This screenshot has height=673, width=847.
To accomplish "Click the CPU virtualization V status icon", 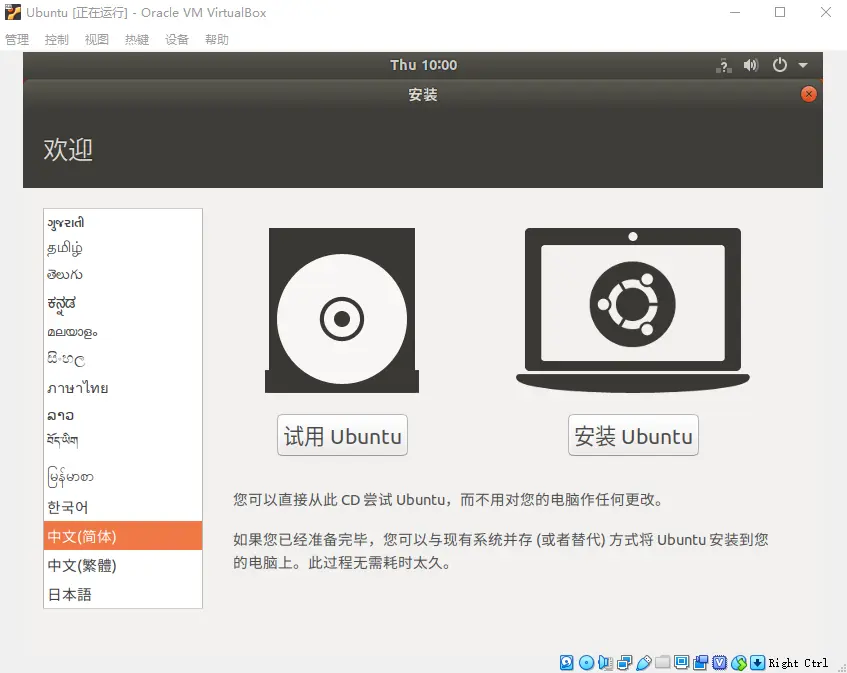I will (720, 662).
